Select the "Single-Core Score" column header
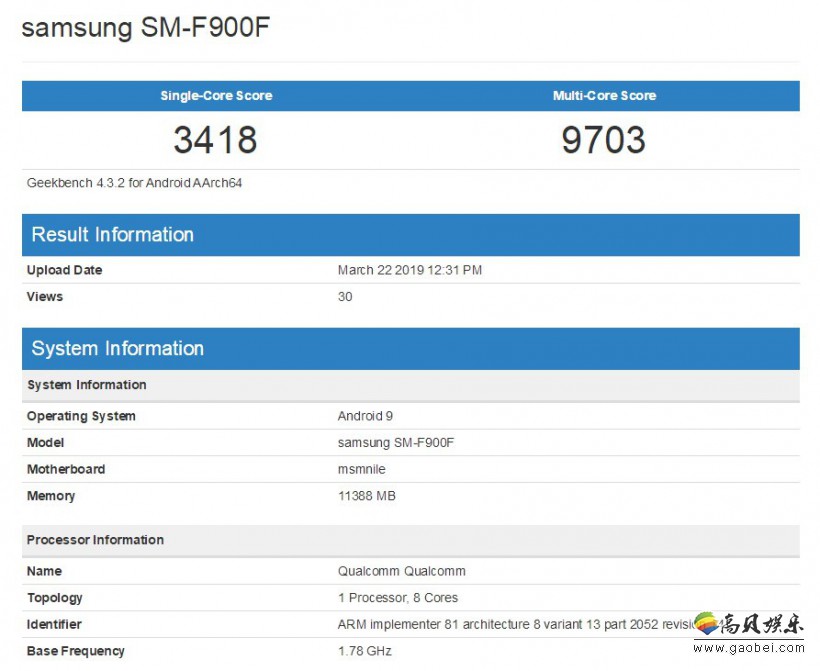Image resolution: width=820 pixels, height=671 pixels. coord(216,96)
